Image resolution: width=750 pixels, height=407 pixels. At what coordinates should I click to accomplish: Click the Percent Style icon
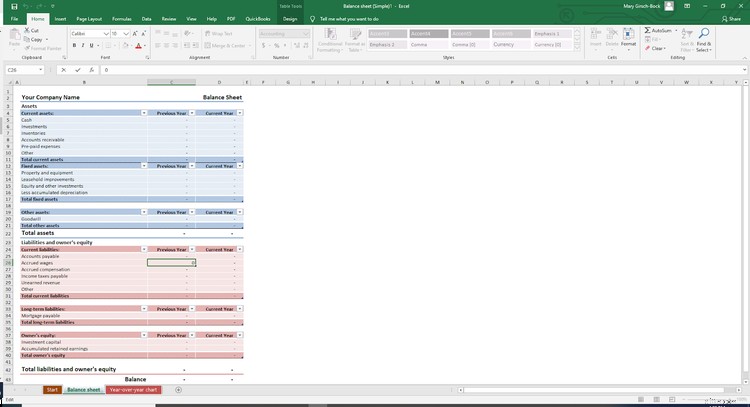tap(276, 45)
